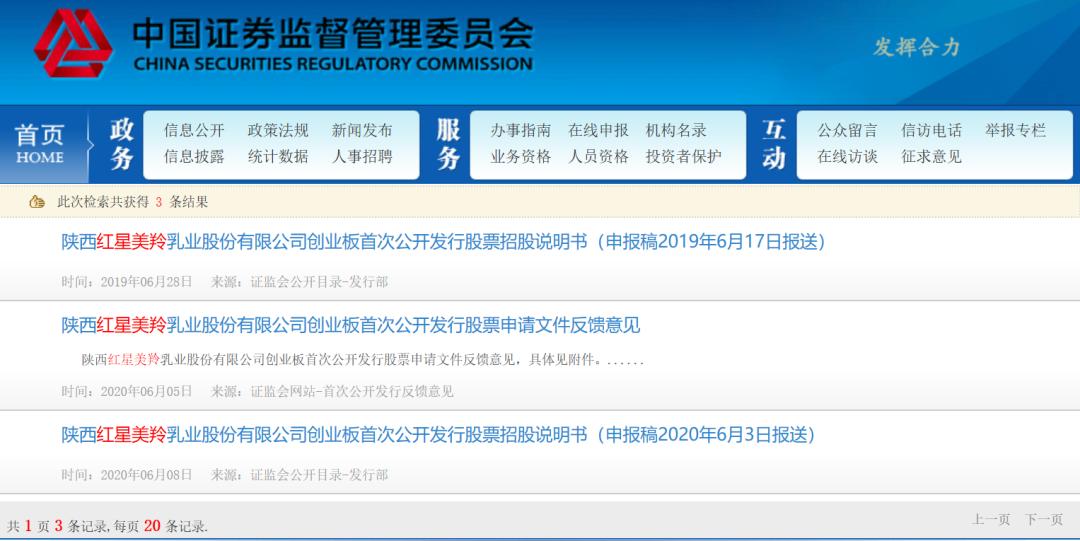Open 办事指南 under 服务
1080x541 pixels.
tap(521, 130)
